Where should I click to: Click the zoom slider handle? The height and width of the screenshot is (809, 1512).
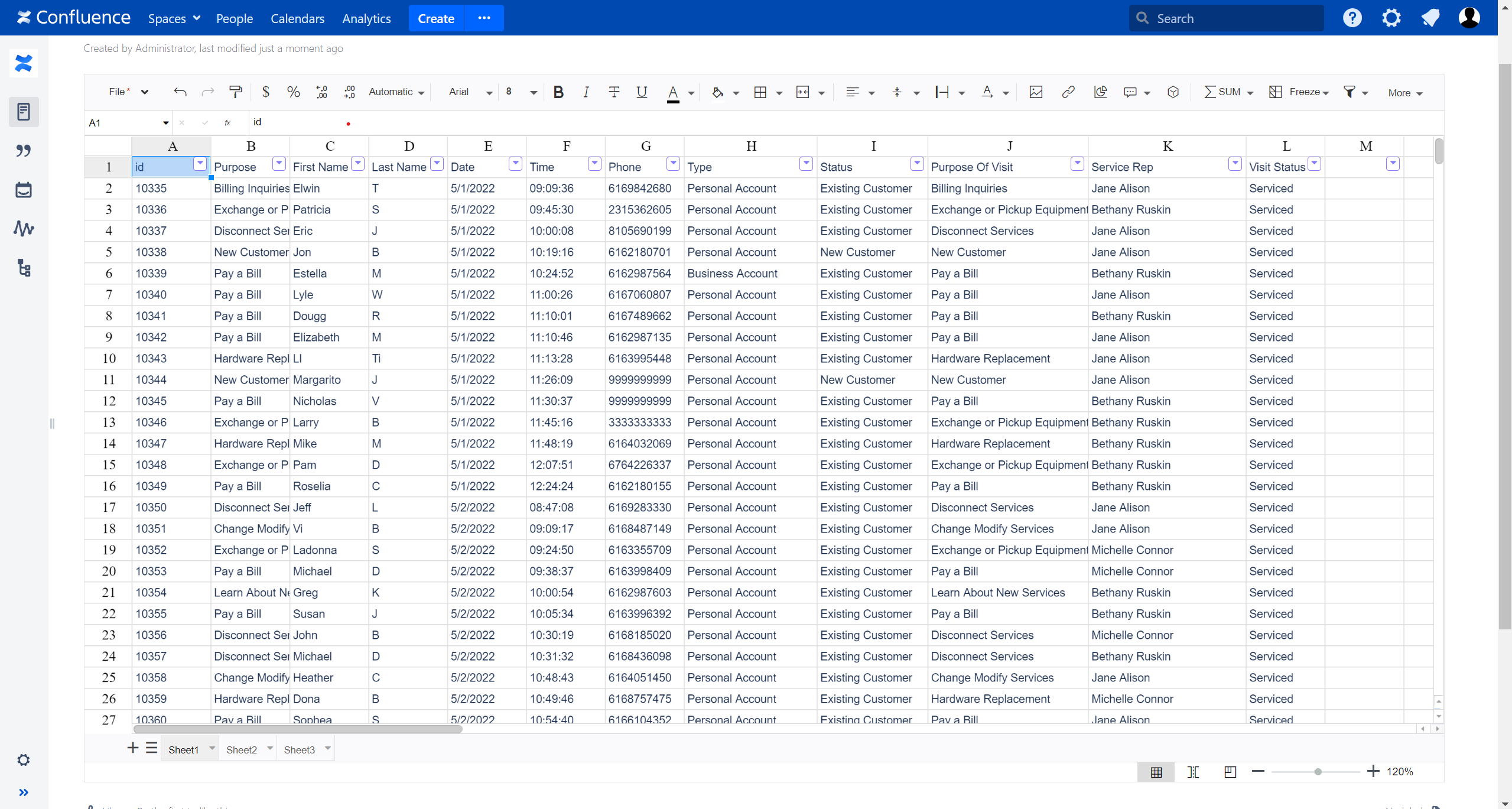pyautogui.click(x=1318, y=772)
